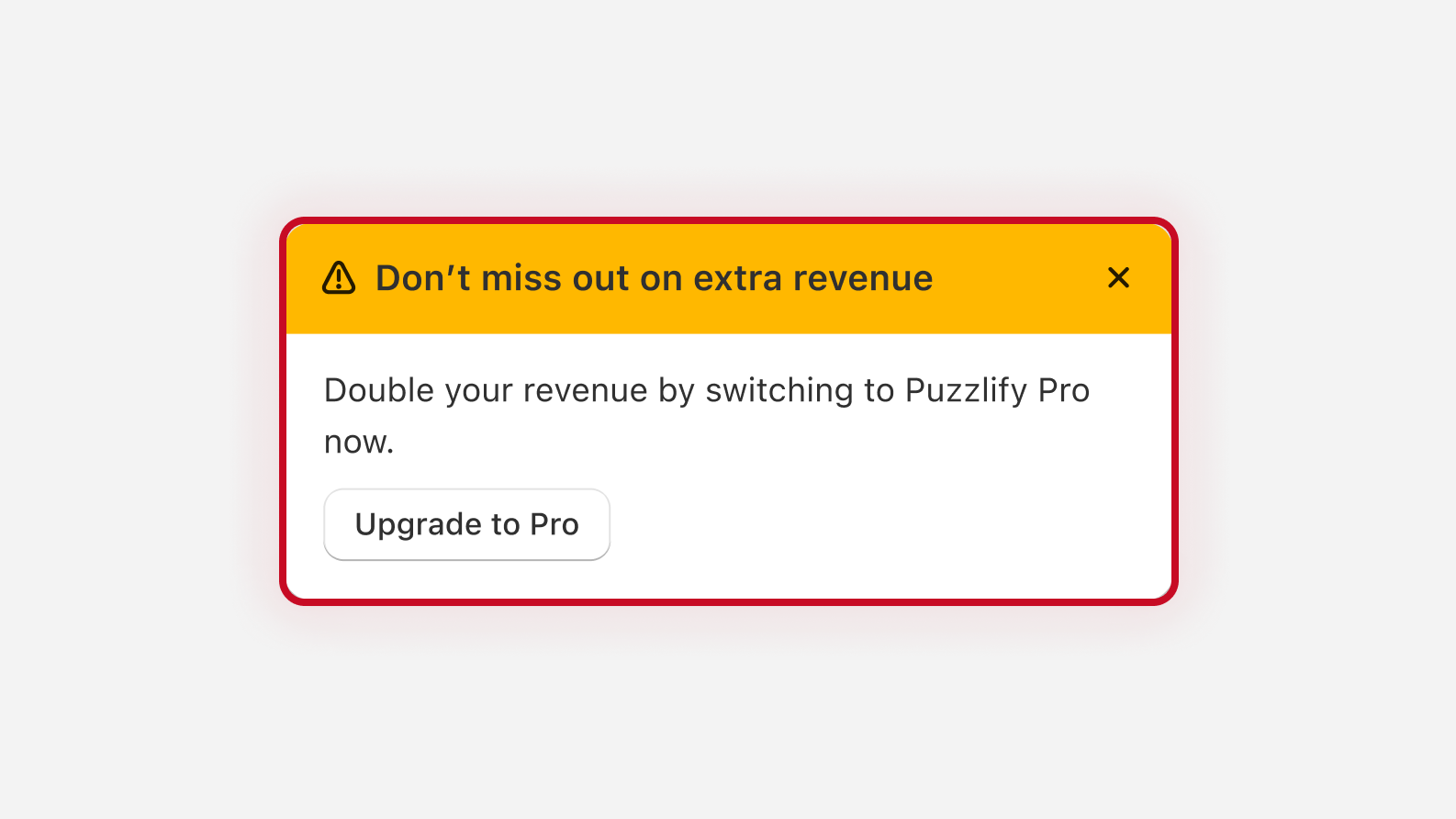
Task: Click the gray background below the banner
Action: (x=728, y=716)
